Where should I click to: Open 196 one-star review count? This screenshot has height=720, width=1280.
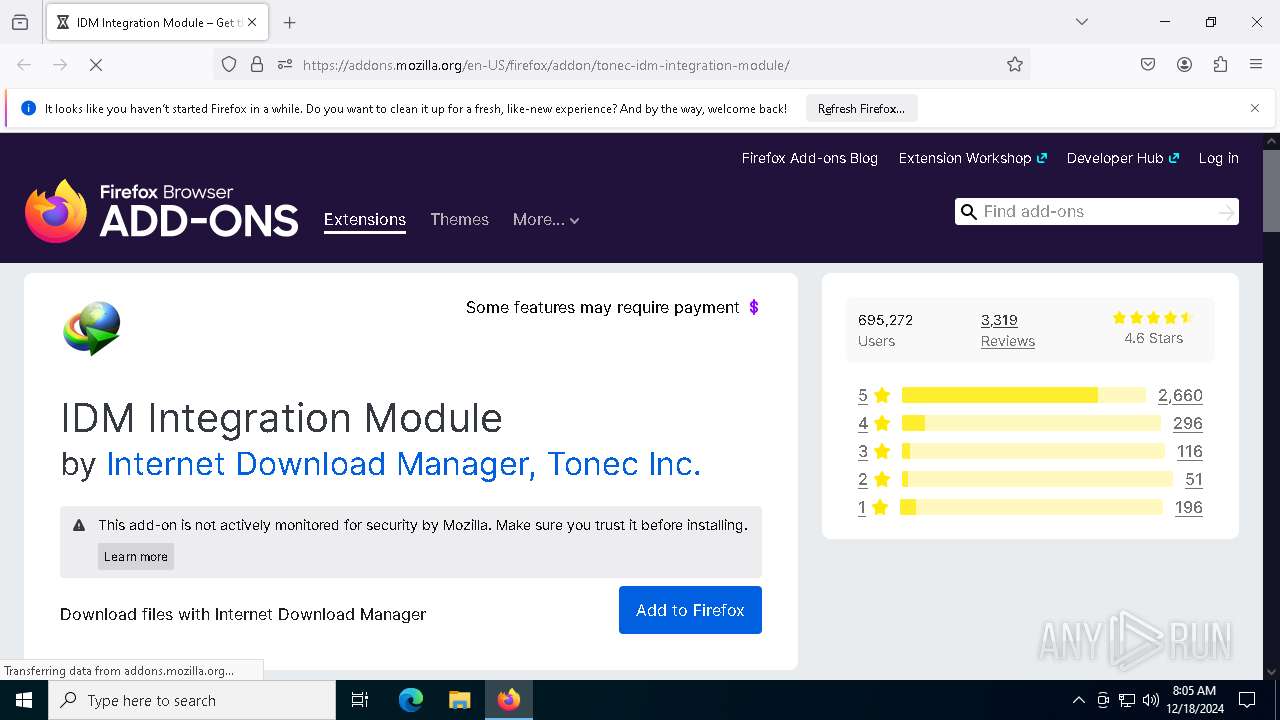(x=1188, y=507)
